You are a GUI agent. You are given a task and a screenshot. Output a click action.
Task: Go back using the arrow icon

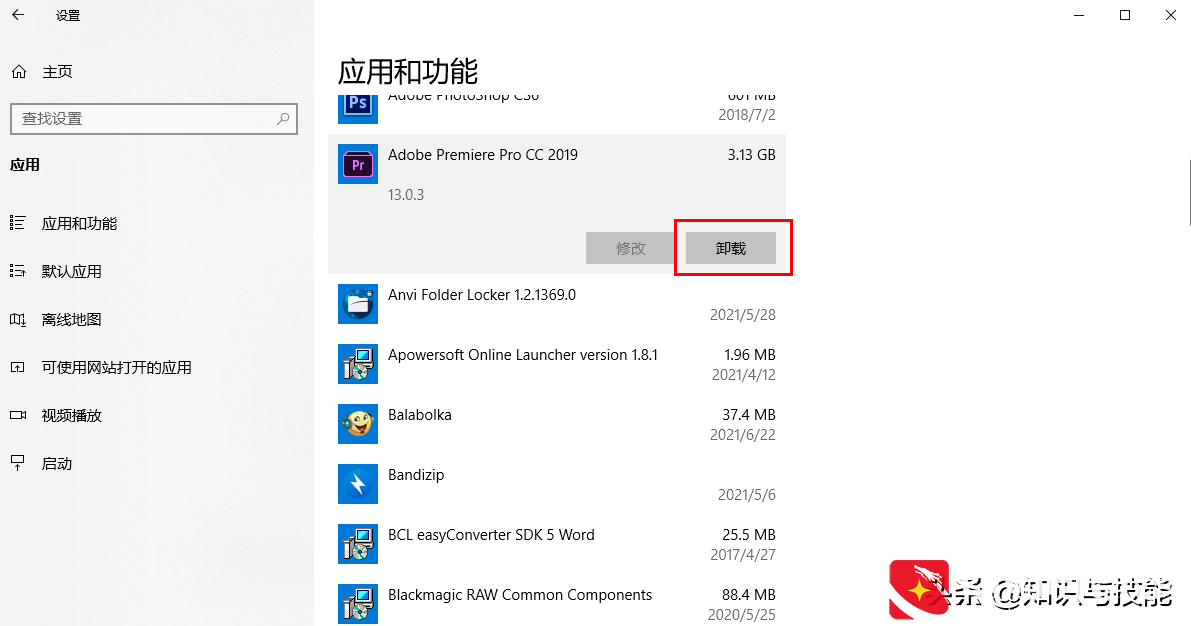(x=18, y=15)
